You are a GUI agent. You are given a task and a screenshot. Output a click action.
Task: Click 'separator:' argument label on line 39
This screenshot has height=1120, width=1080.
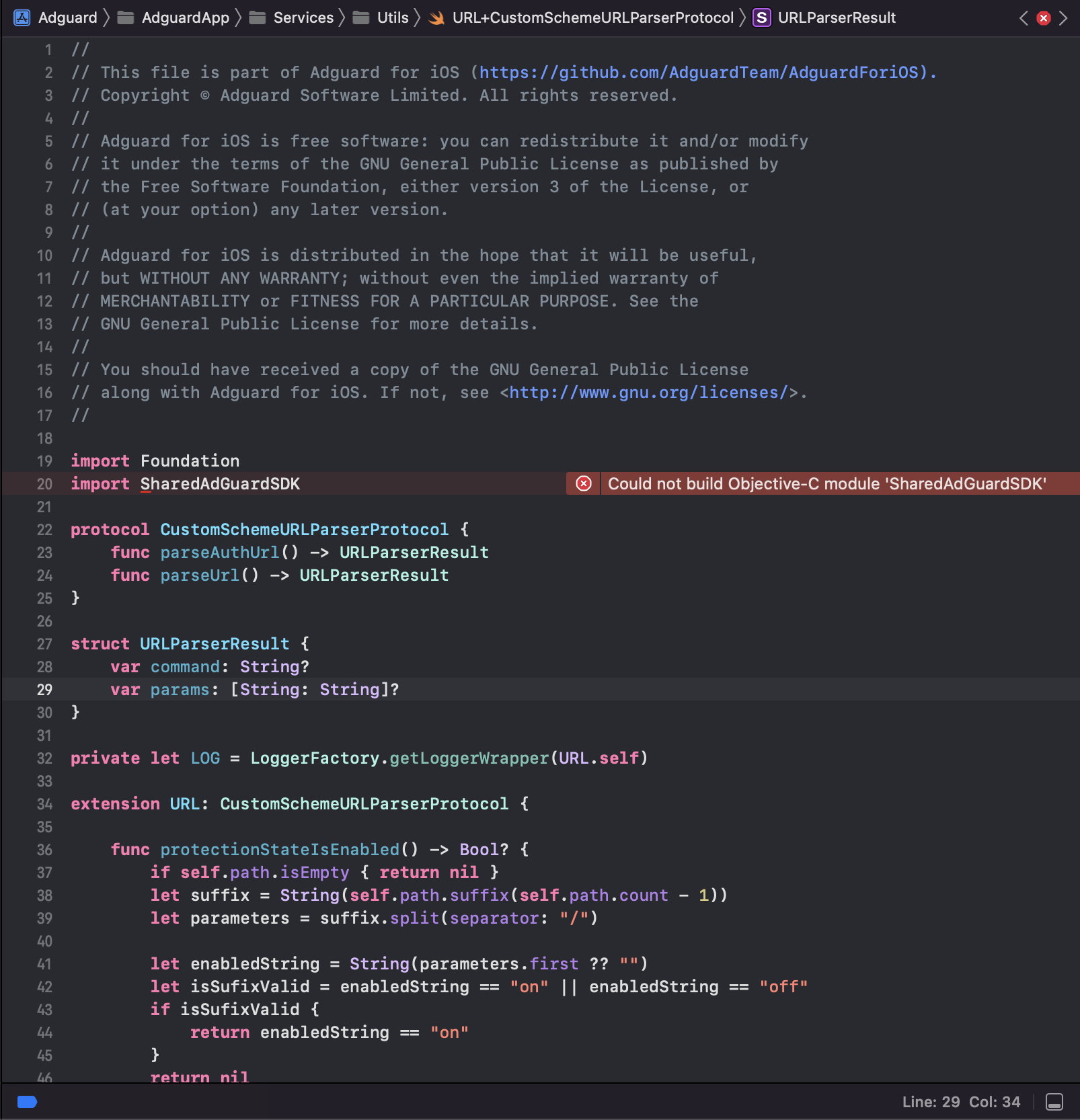pyautogui.click(x=499, y=918)
